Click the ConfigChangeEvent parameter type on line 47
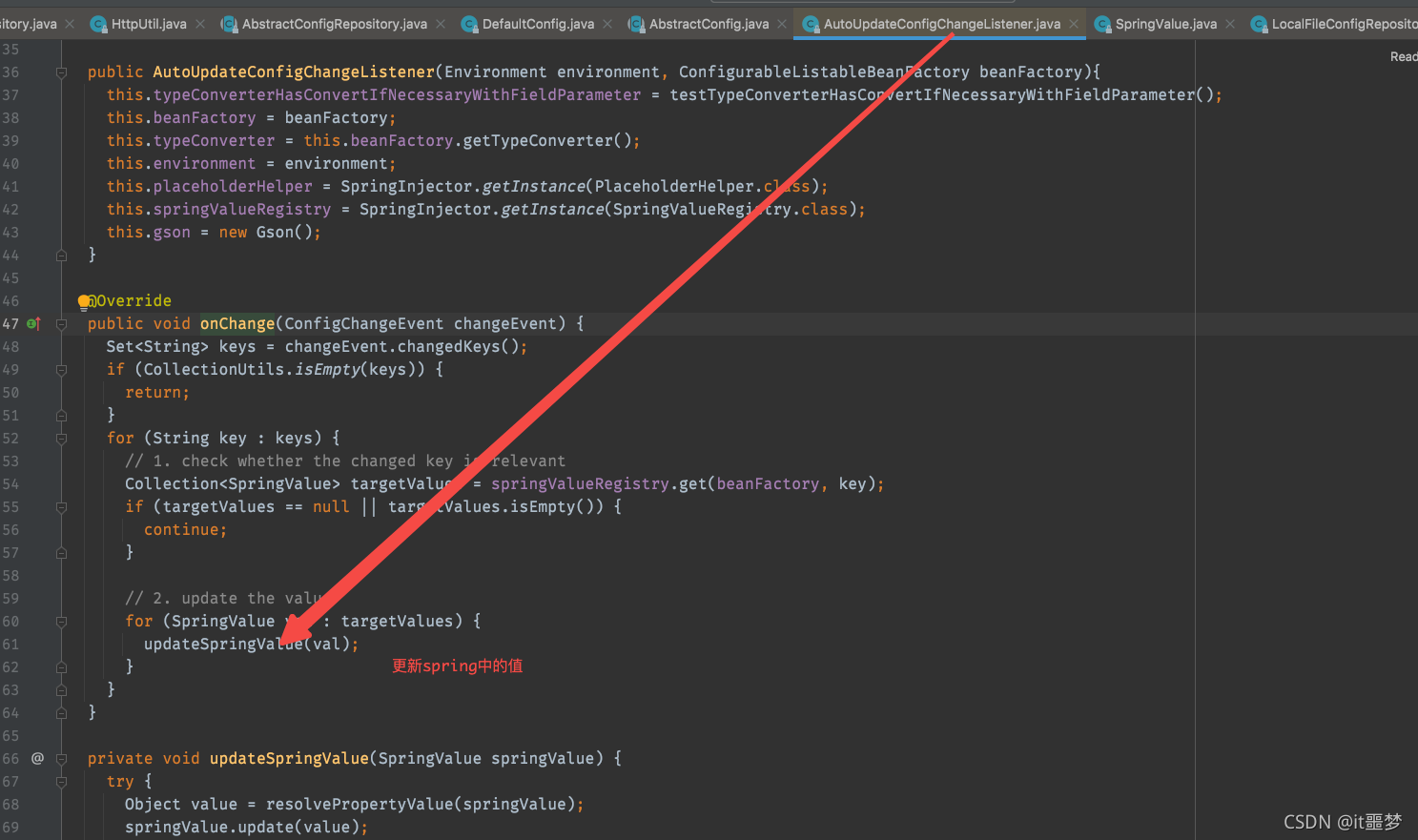1418x840 pixels. tap(364, 324)
